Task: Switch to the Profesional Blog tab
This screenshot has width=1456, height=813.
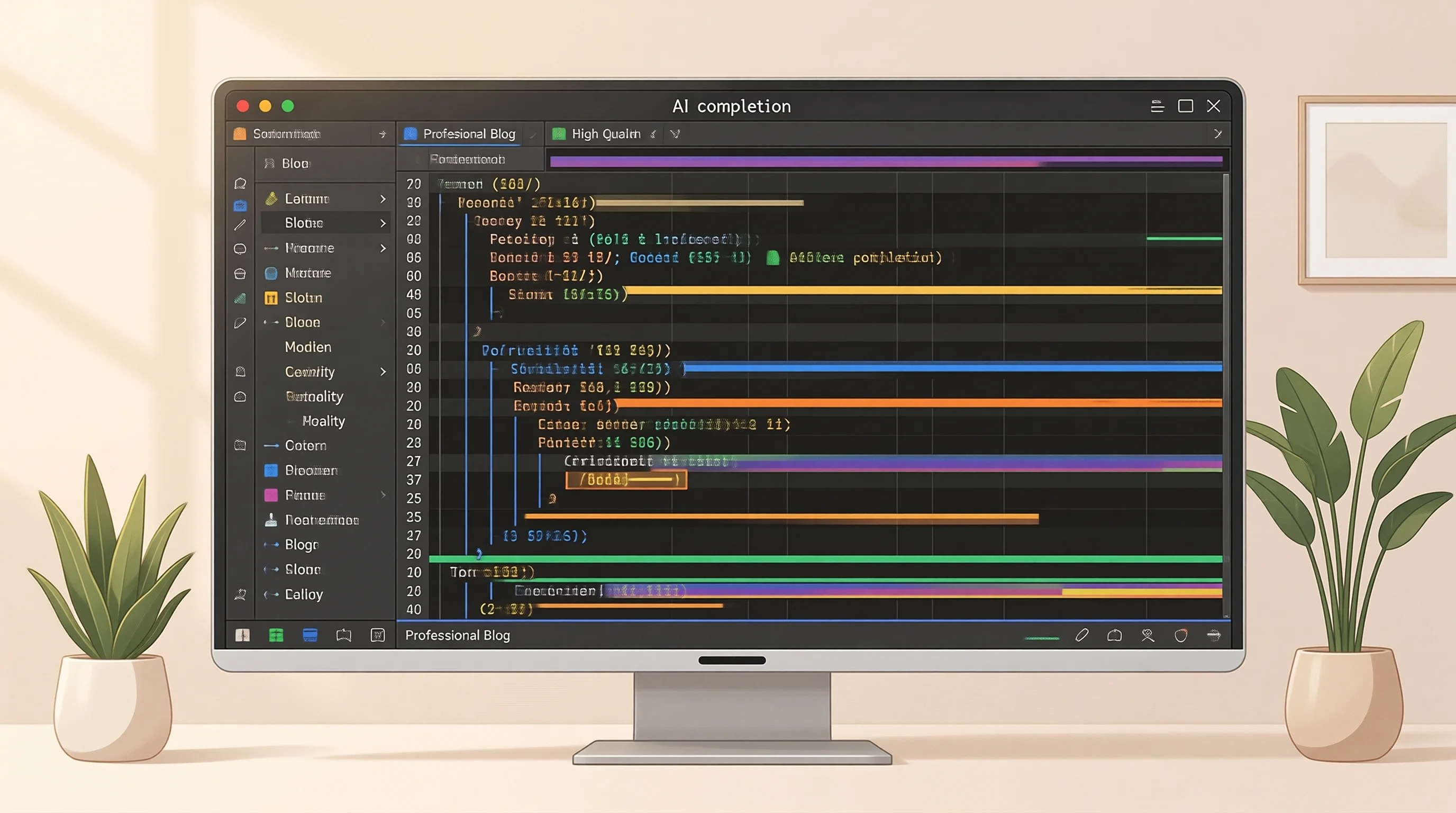Action: click(470, 134)
